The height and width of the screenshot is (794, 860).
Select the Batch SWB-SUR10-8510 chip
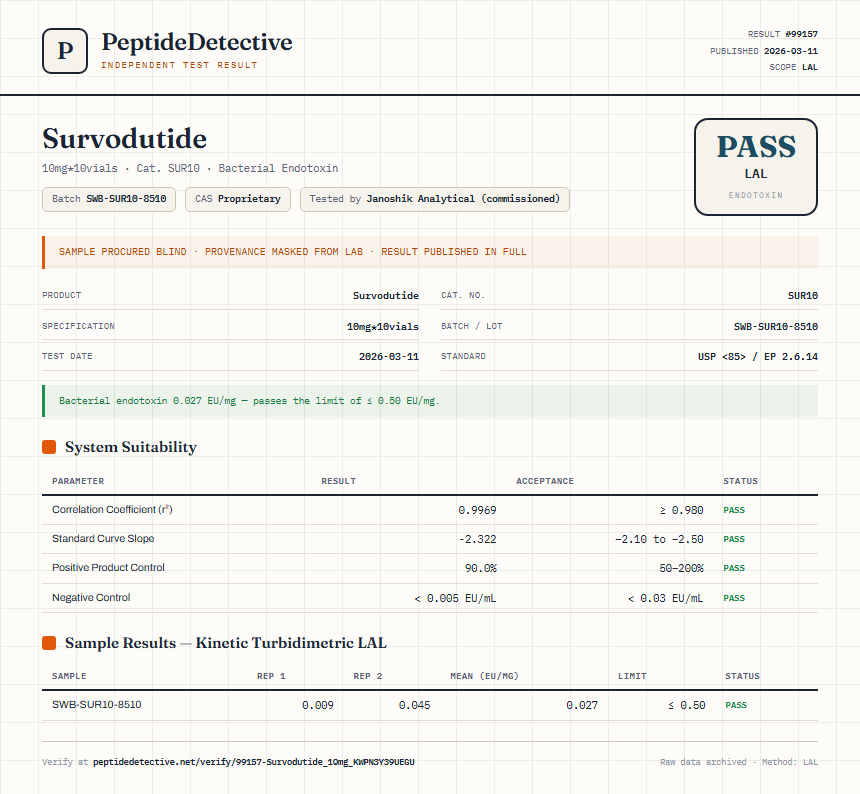click(109, 199)
